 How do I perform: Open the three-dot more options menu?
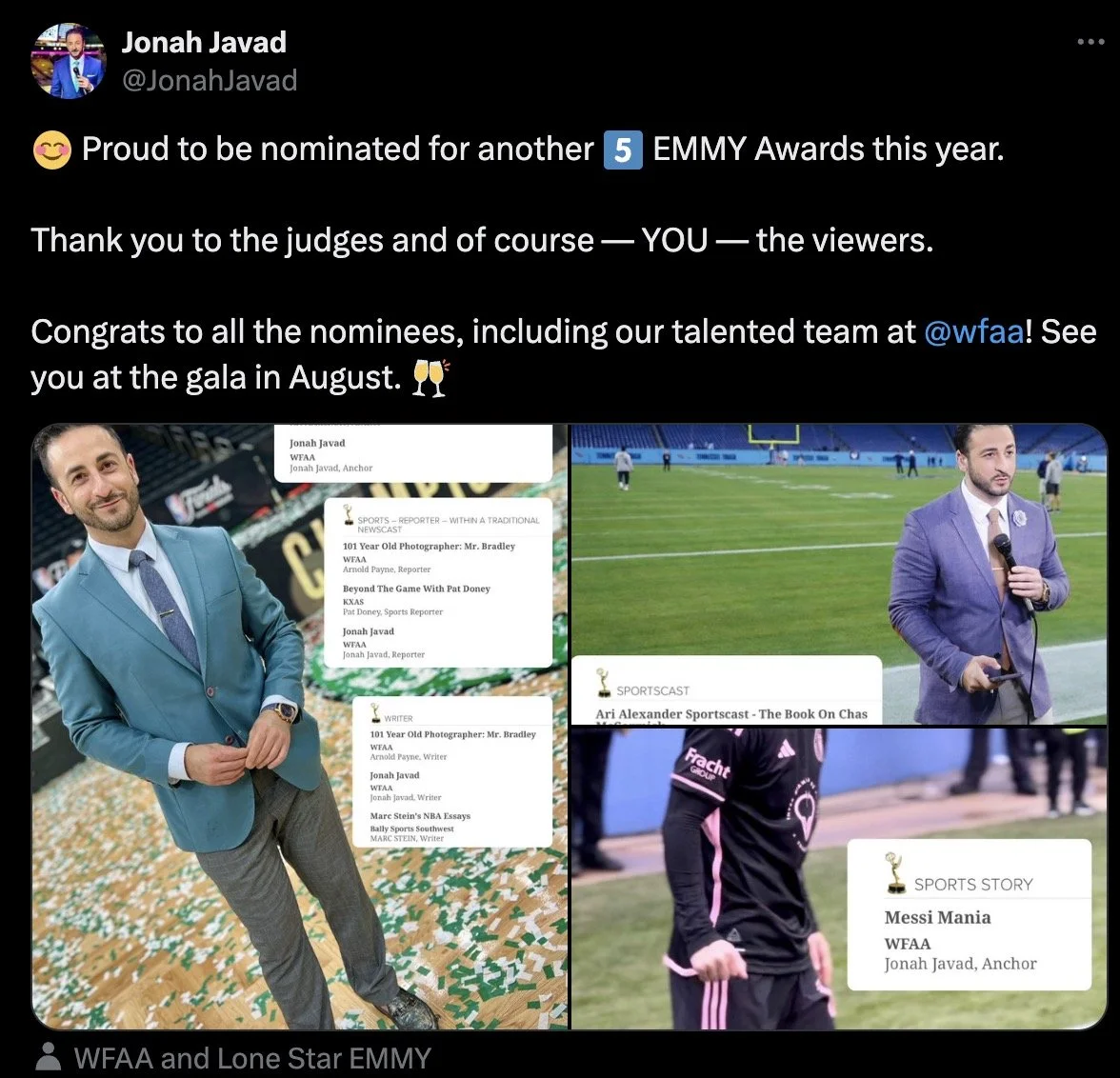tap(1090, 42)
